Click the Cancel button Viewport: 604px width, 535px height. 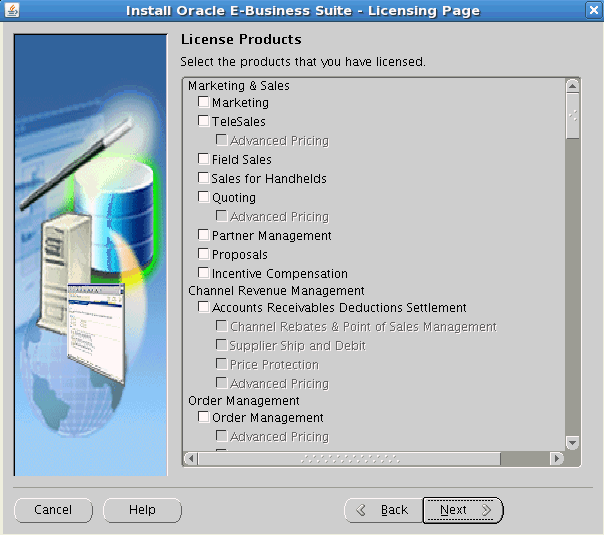tap(53, 510)
